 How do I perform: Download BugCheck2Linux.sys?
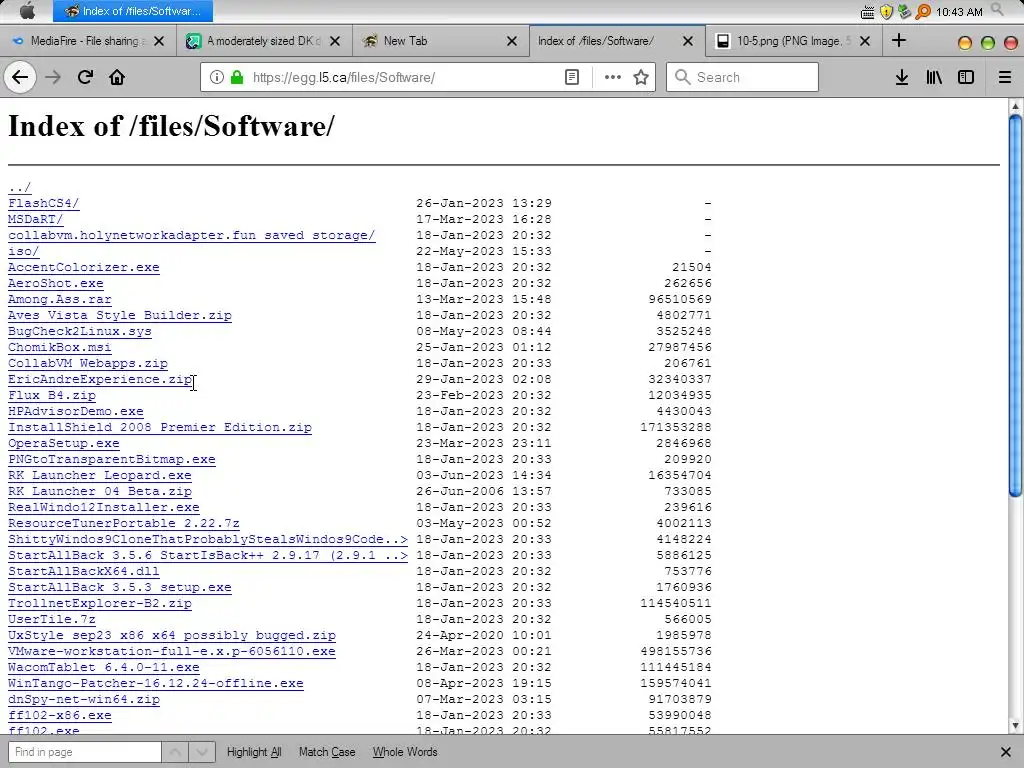(x=80, y=331)
